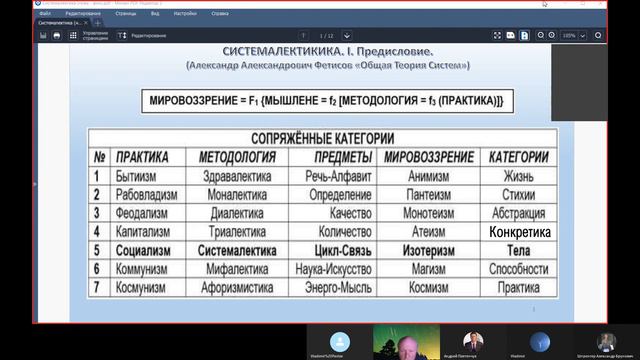Viewport: 640px width, 360px height.
Task: Click header МЕТОДОЛОГИЯ in table
Action: coord(237,157)
